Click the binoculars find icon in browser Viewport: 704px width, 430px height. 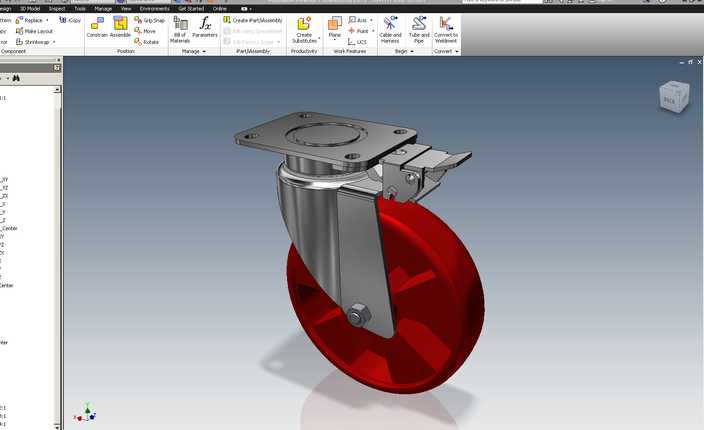coord(16,78)
